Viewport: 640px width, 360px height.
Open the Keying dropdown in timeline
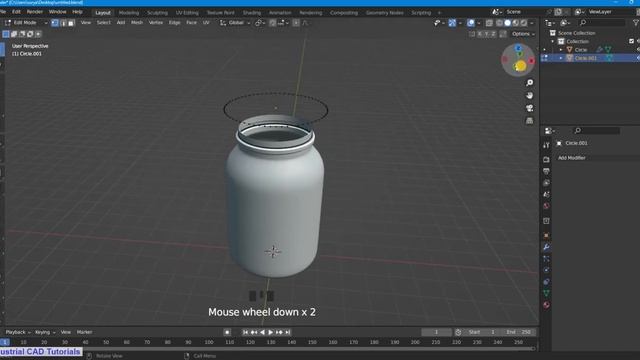45,332
